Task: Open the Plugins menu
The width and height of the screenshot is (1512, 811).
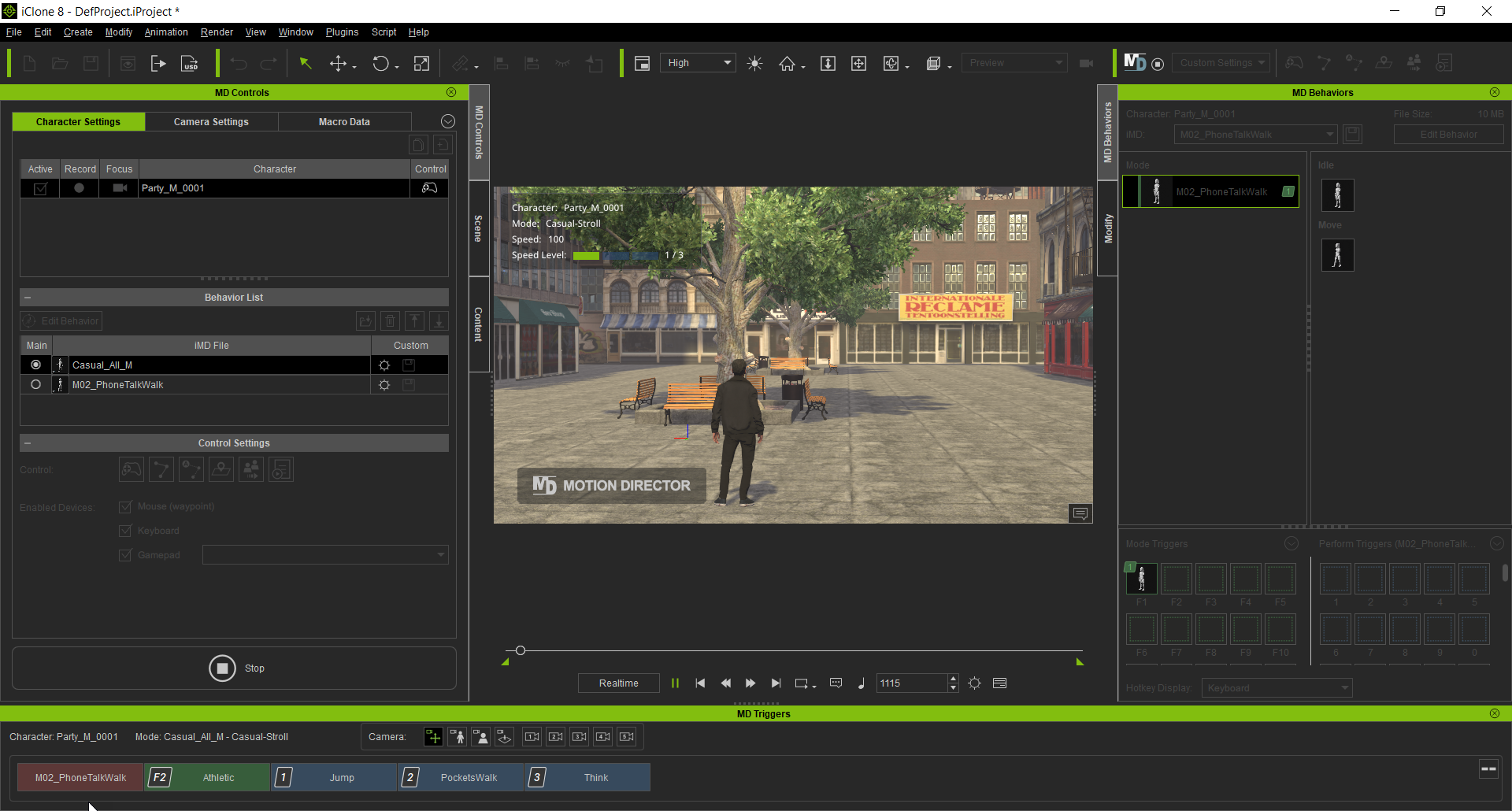Action: tap(342, 32)
